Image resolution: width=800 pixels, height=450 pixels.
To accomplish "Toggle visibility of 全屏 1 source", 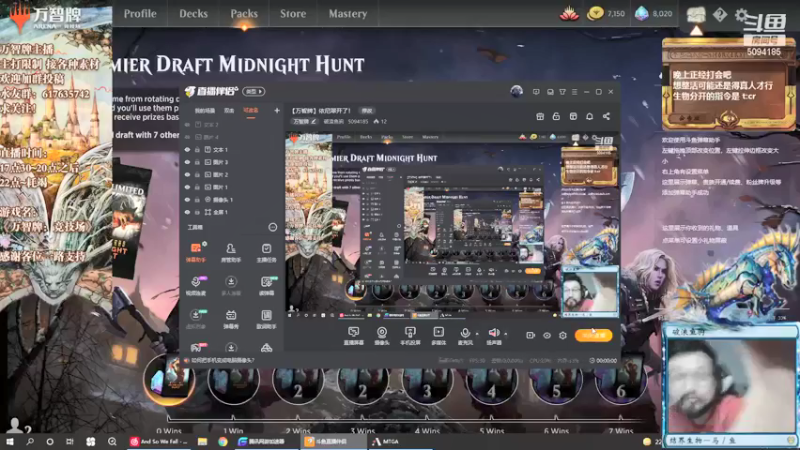I will 187,212.
